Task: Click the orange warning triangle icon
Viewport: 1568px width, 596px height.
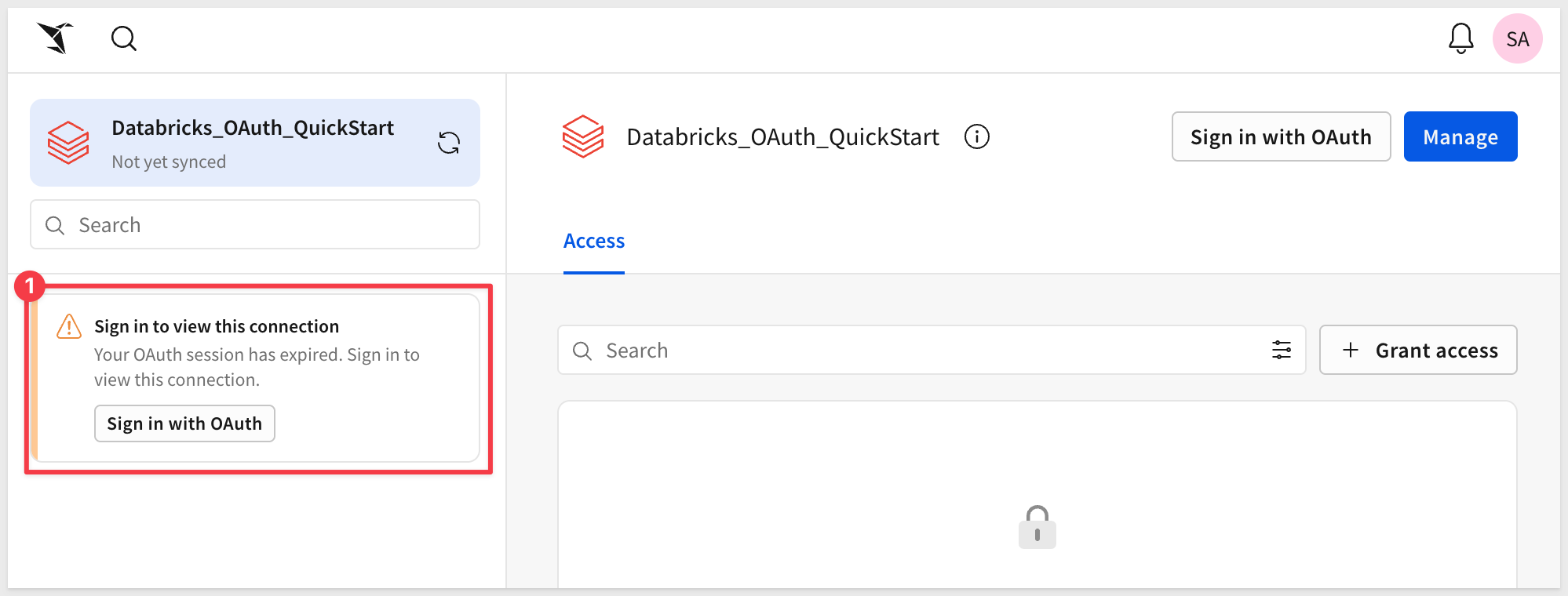Action: click(69, 326)
